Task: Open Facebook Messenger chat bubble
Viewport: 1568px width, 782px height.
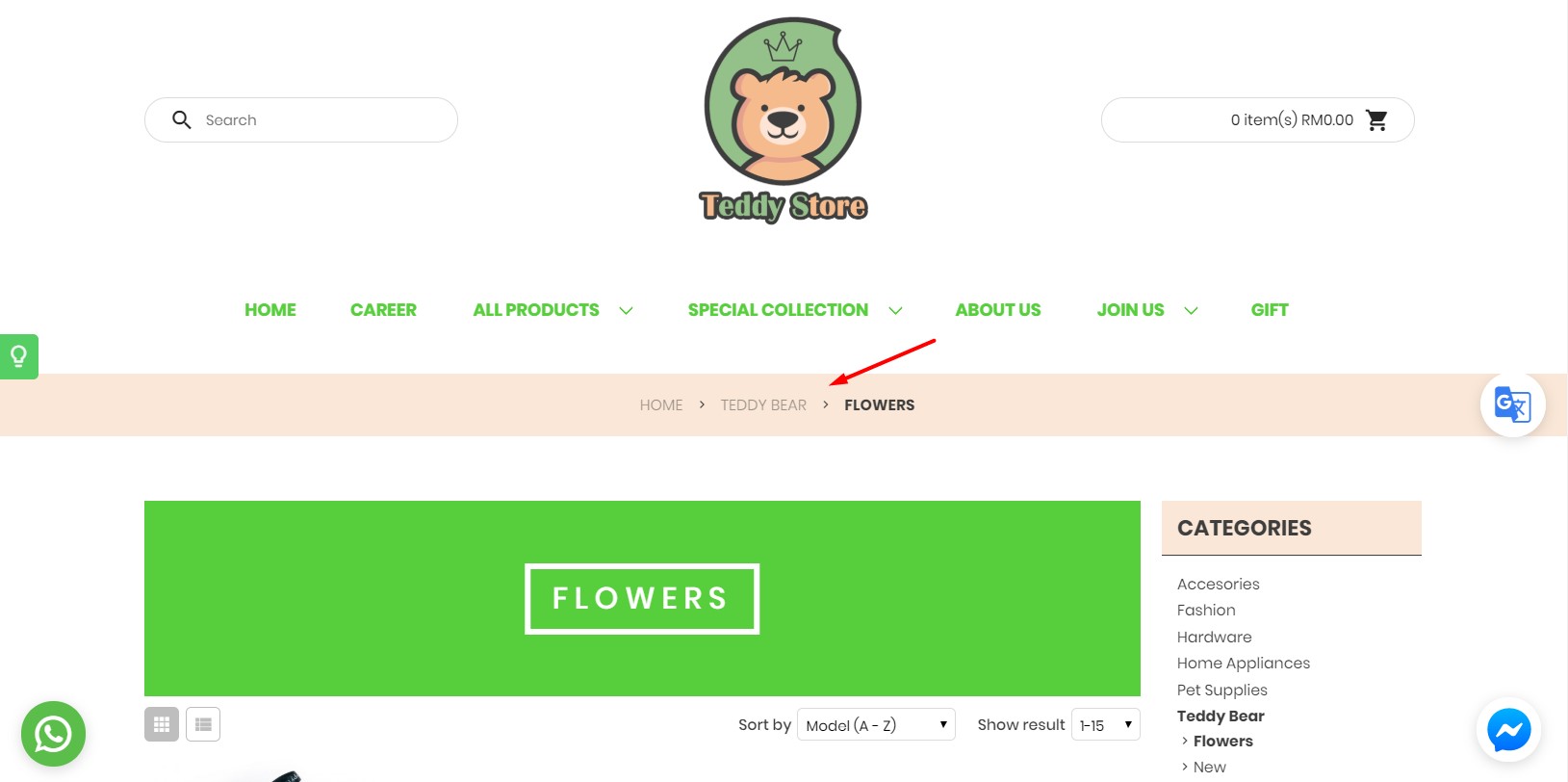Action: [1509, 730]
